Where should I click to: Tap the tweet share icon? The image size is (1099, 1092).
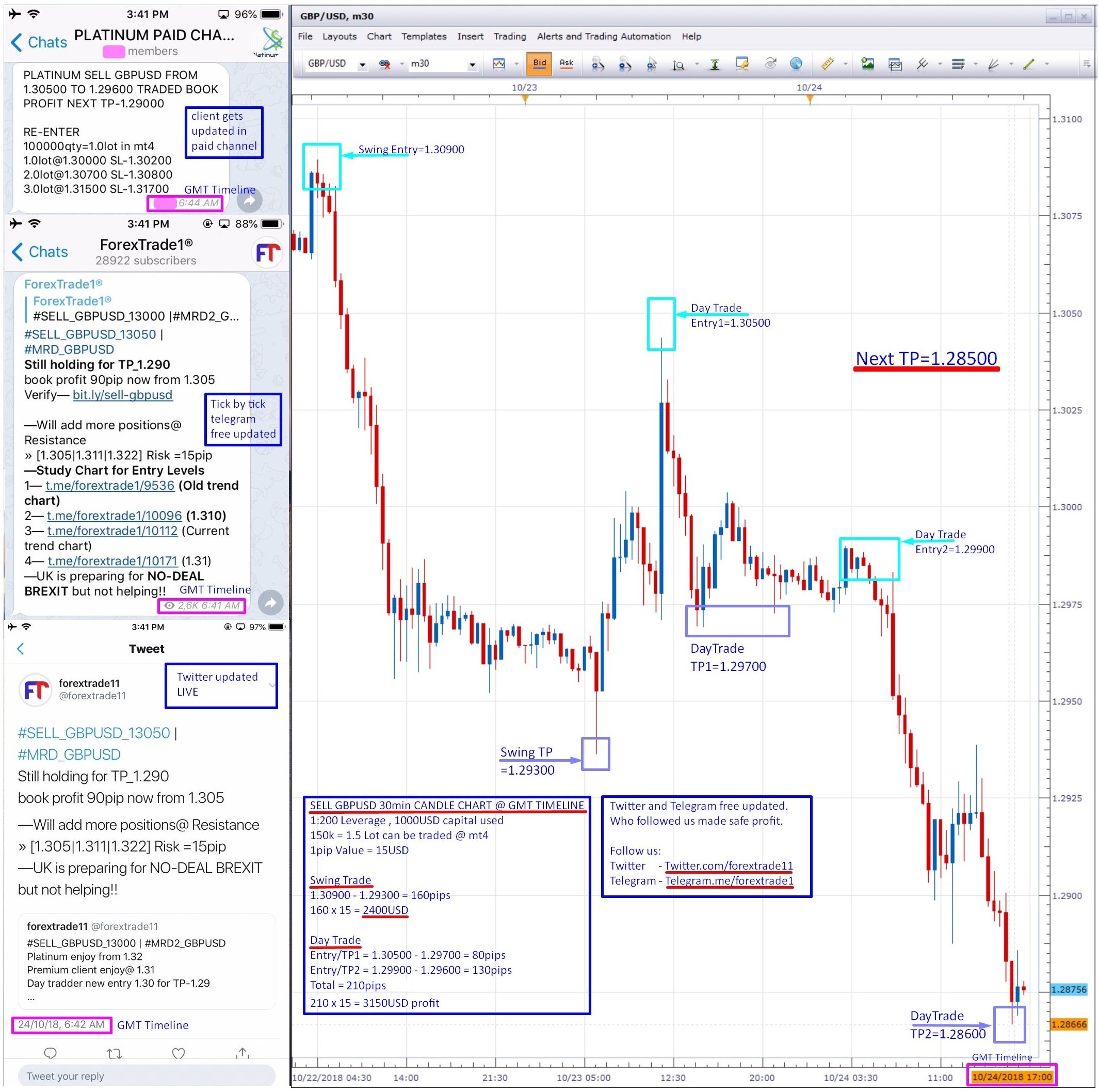click(x=243, y=1053)
